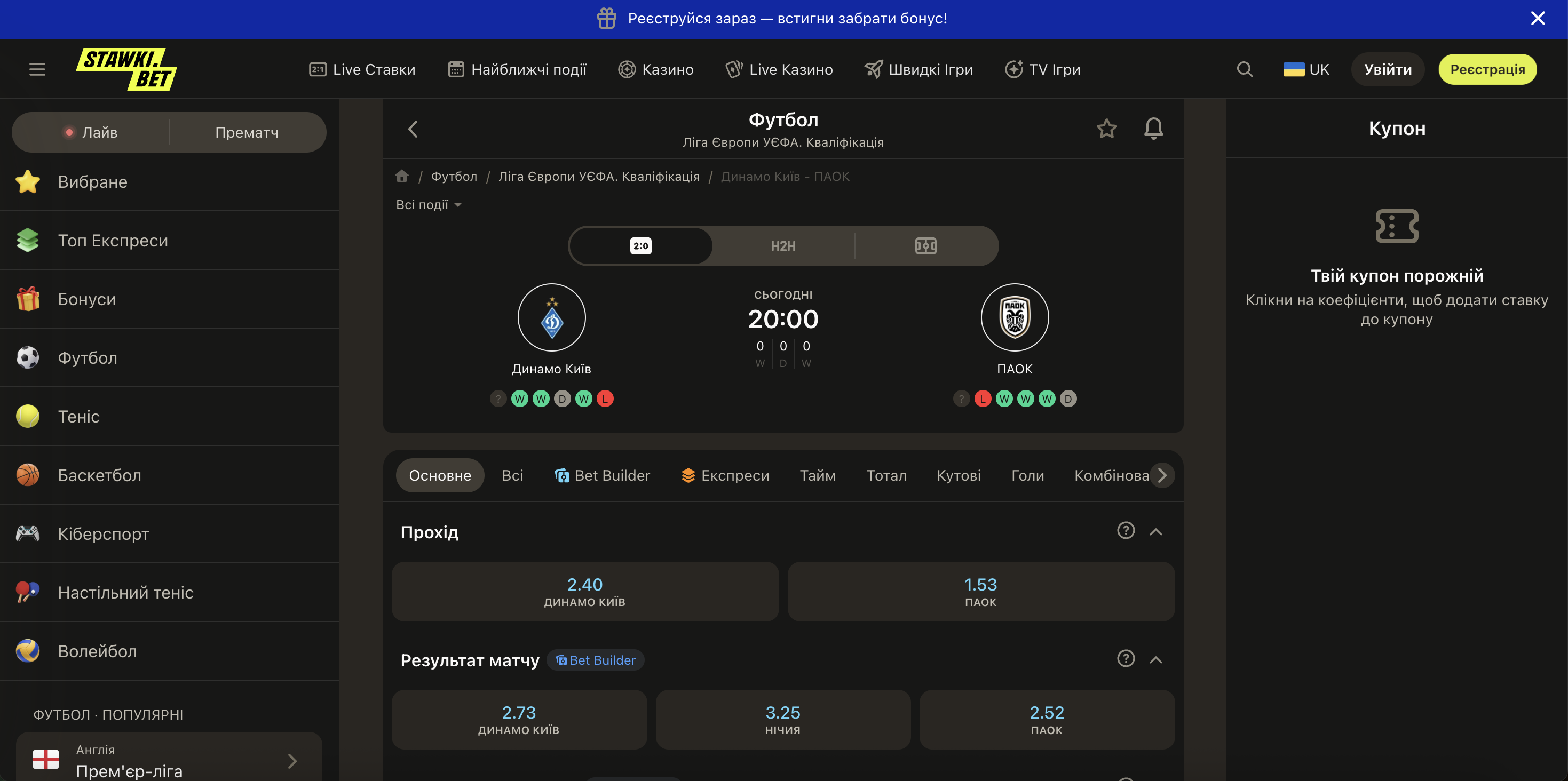Switch to Прематч mode toggle
This screenshot has width=1568, height=781.
pos(247,132)
